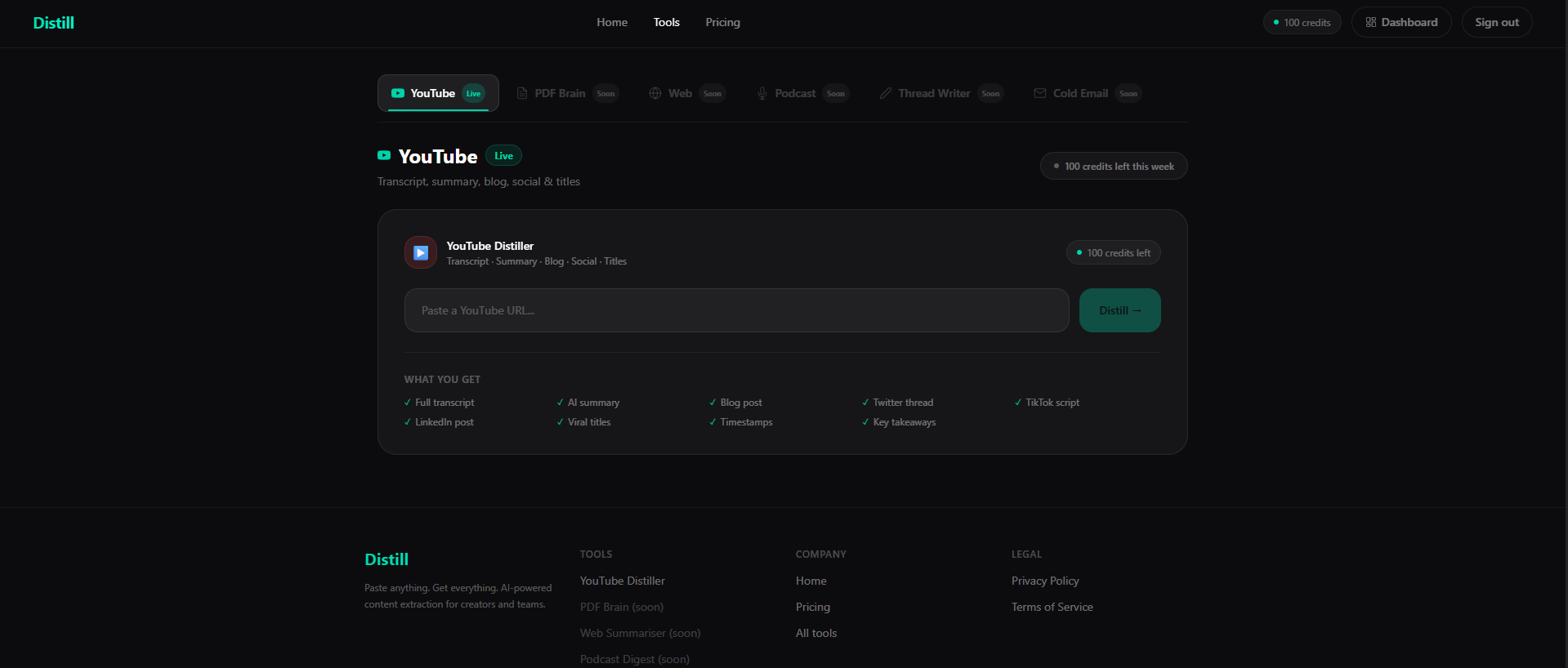This screenshot has width=1568, height=668.
Task: Click the YouTube play icon in the tab
Action: 398,93
